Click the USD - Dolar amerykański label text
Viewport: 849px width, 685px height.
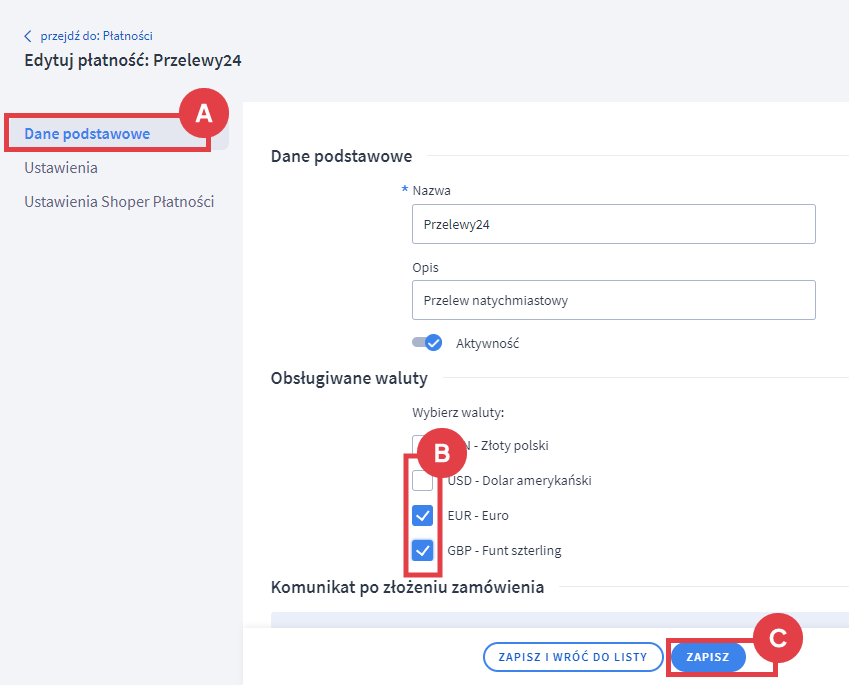pos(519,480)
